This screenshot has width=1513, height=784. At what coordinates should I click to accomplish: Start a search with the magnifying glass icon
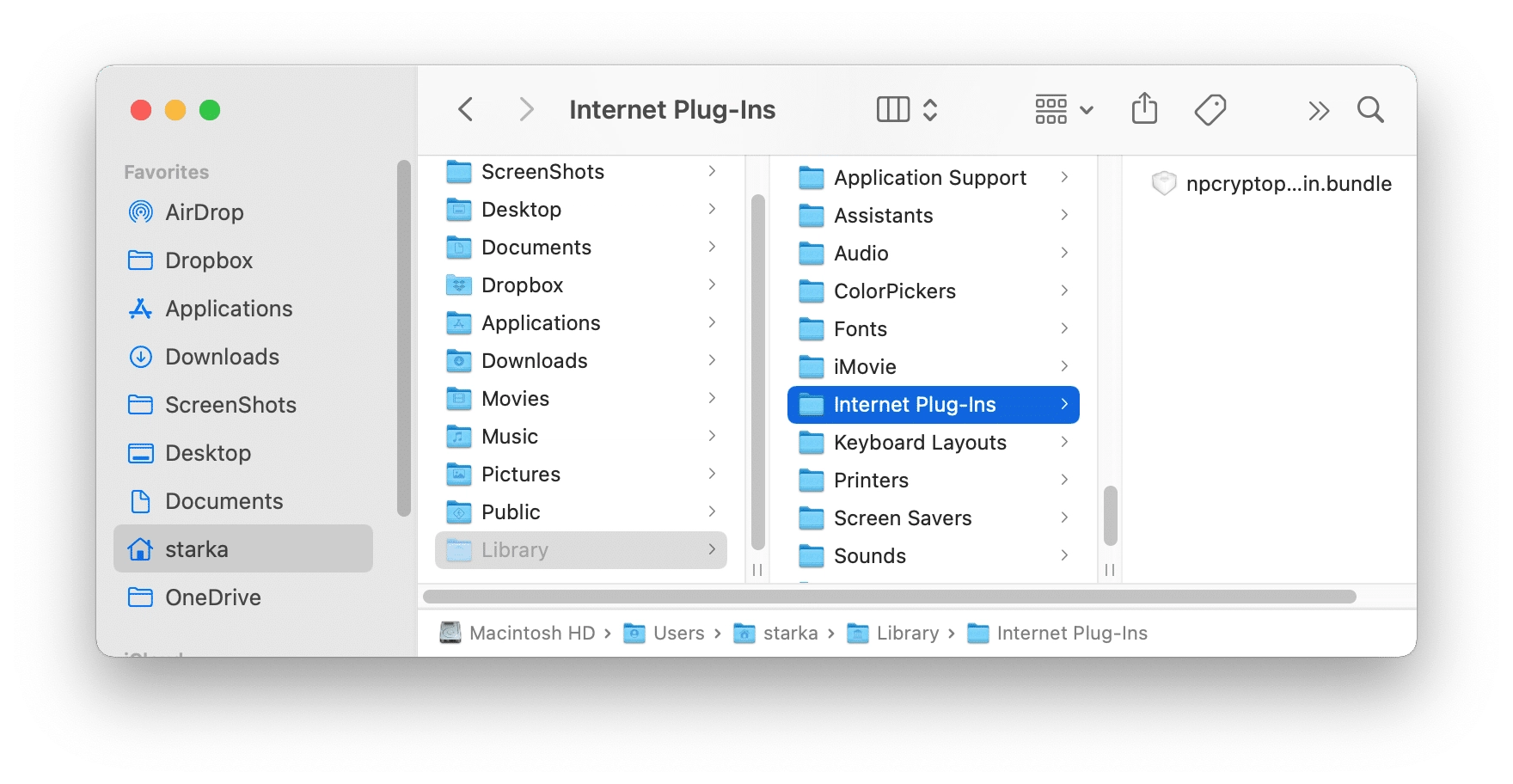[x=1369, y=109]
